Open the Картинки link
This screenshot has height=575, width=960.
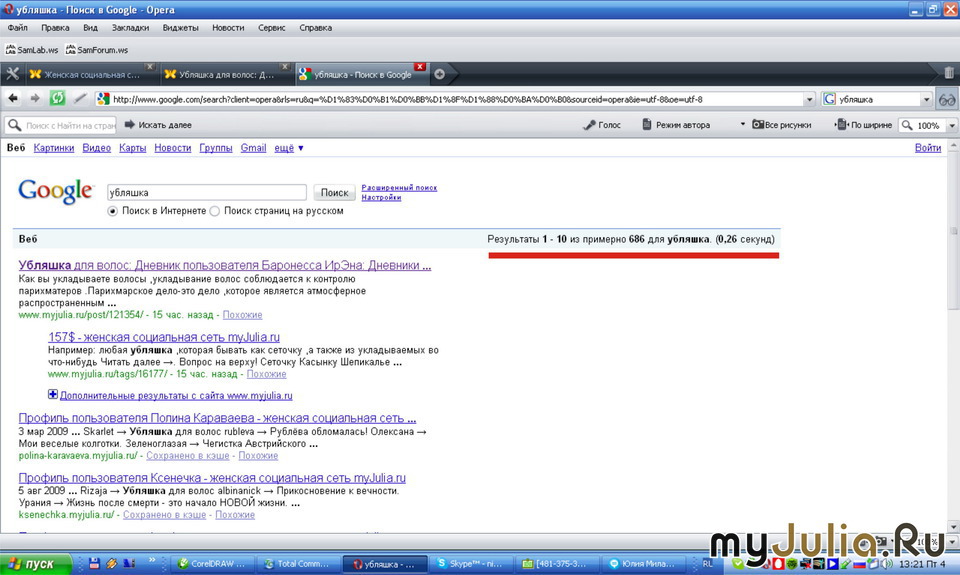54,148
